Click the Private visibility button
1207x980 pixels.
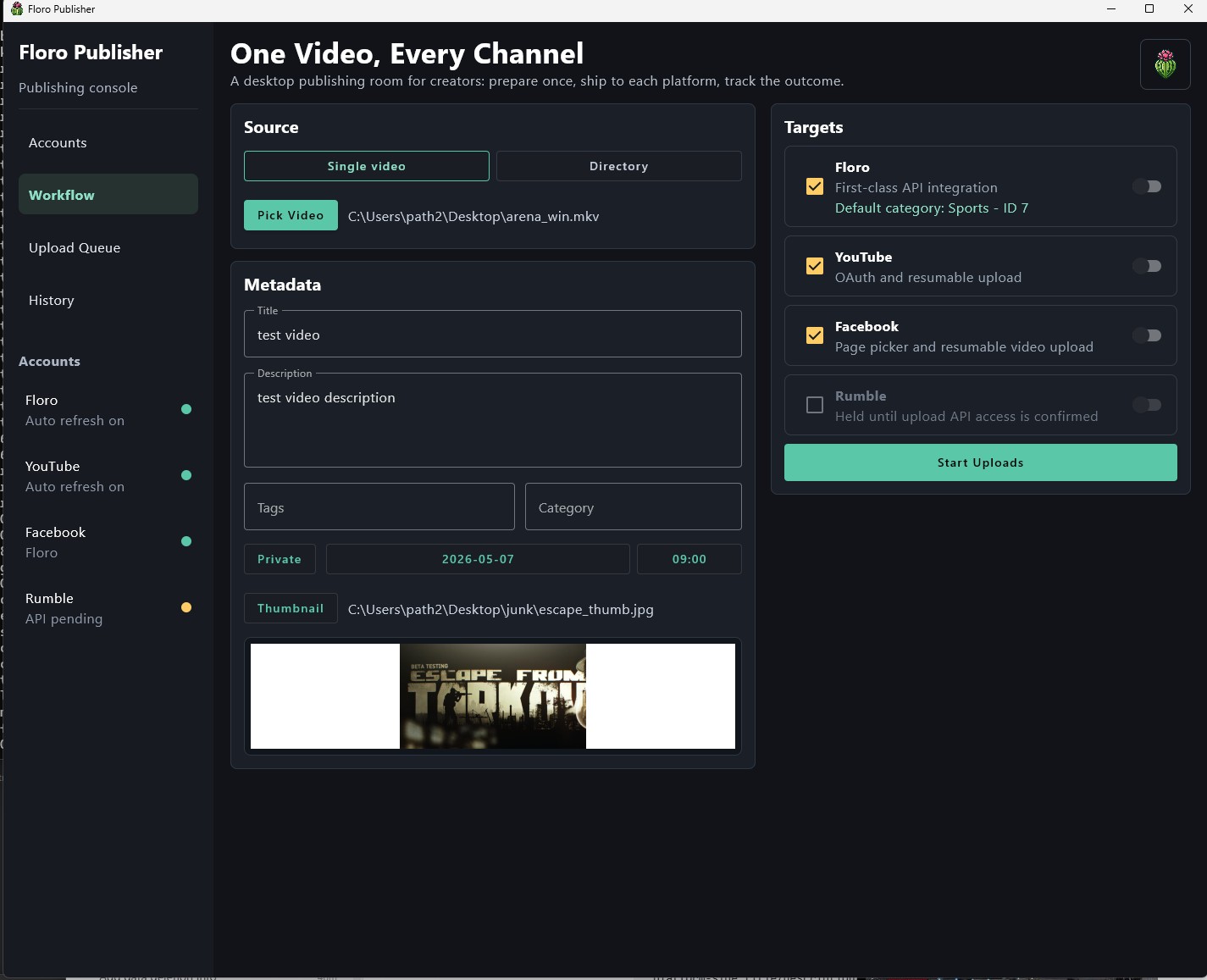coord(280,559)
